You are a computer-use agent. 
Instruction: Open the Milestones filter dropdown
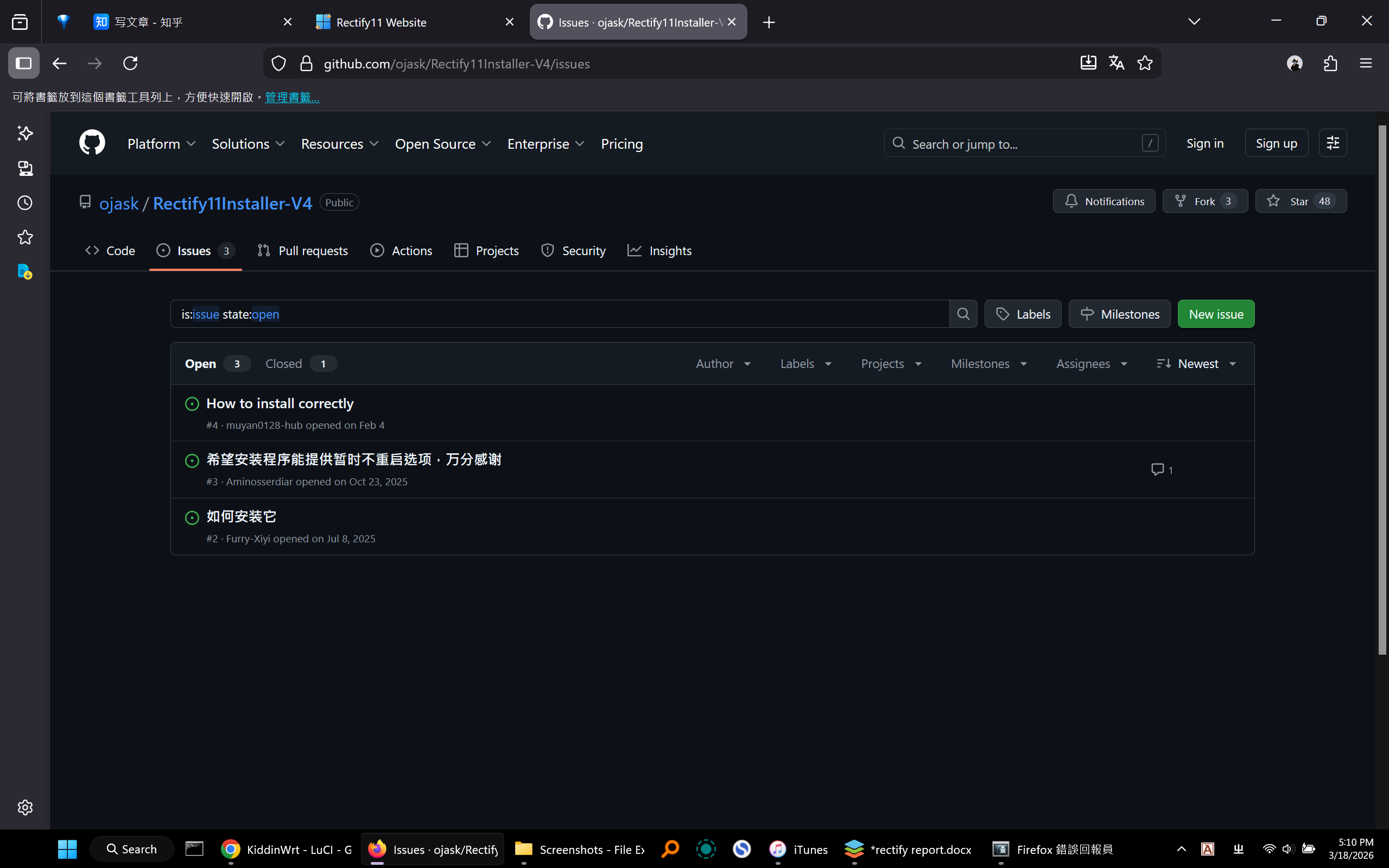988,364
